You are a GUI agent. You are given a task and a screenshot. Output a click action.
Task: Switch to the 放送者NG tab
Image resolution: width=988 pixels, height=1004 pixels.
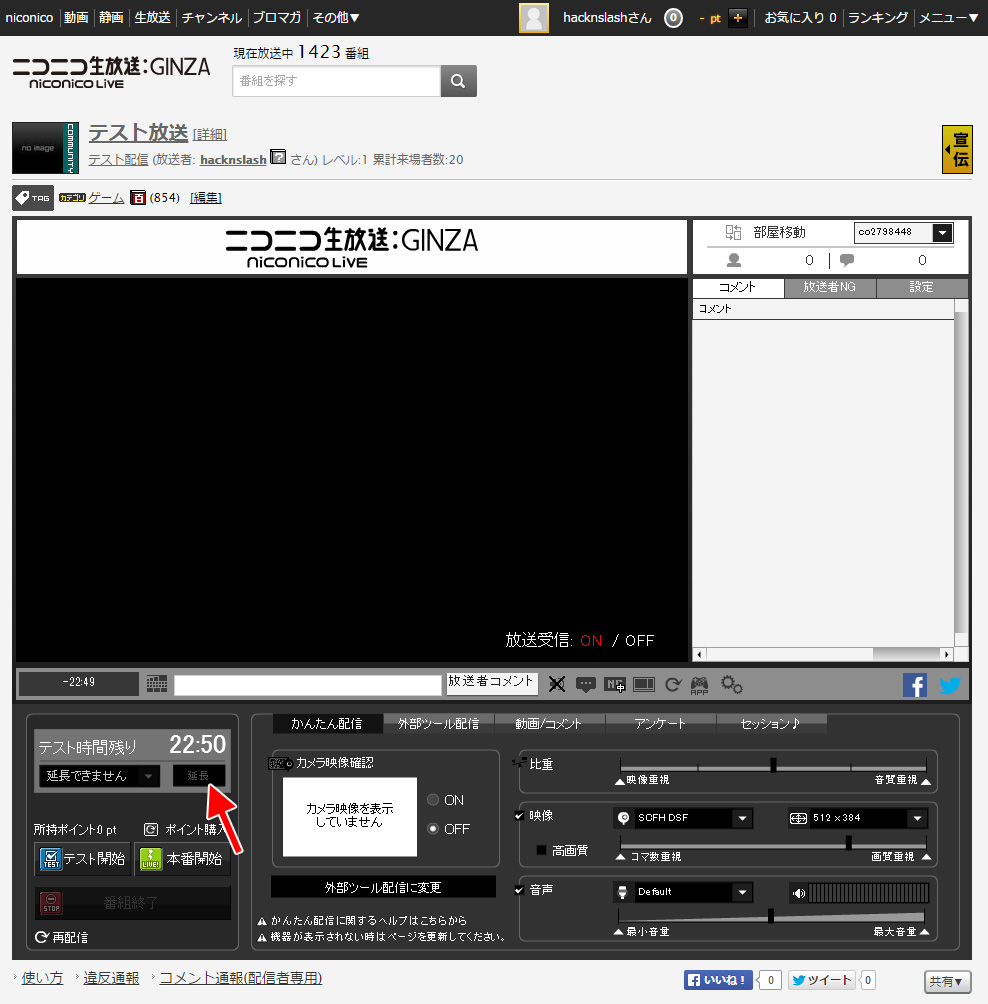pyautogui.click(x=830, y=287)
